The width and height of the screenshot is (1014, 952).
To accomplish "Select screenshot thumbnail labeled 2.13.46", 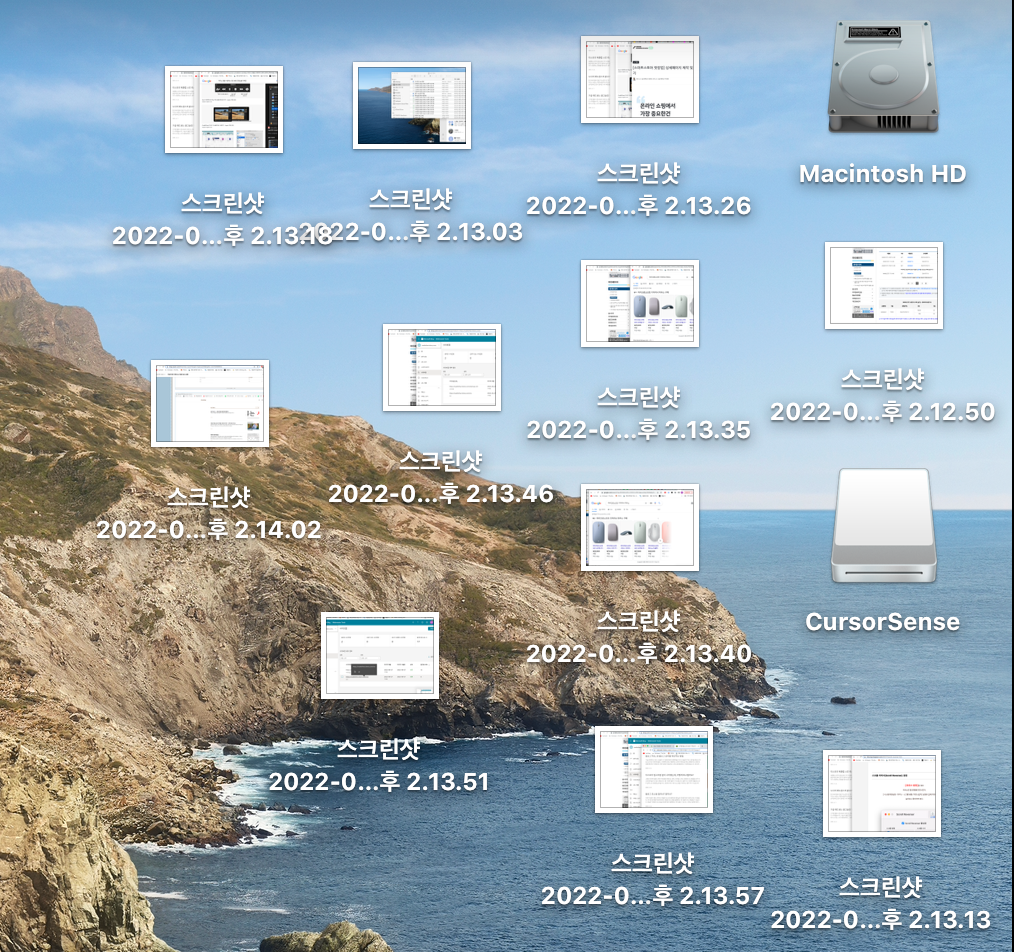I will (x=442, y=367).
